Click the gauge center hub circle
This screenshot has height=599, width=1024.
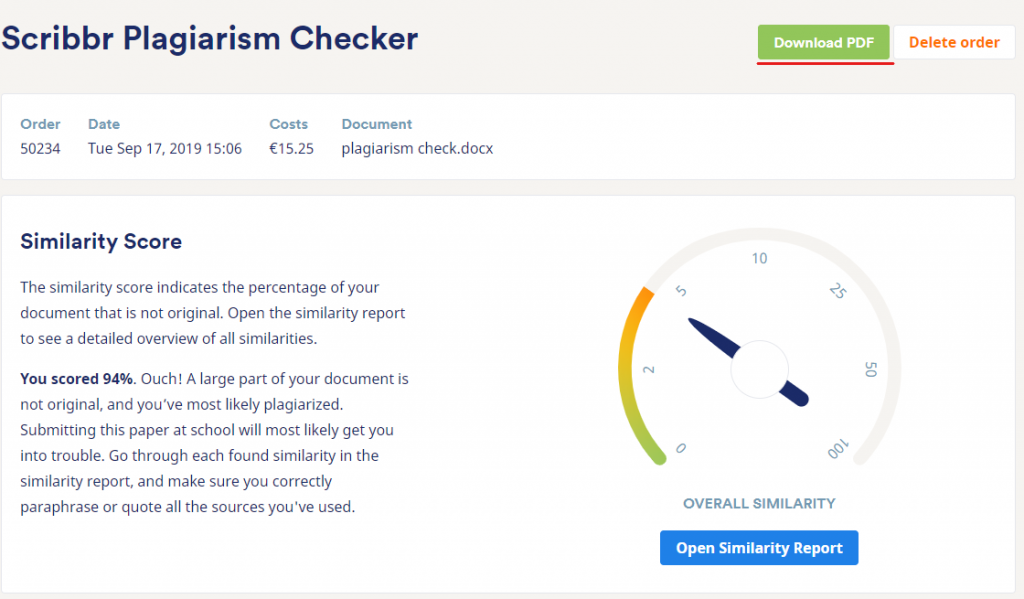[760, 369]
